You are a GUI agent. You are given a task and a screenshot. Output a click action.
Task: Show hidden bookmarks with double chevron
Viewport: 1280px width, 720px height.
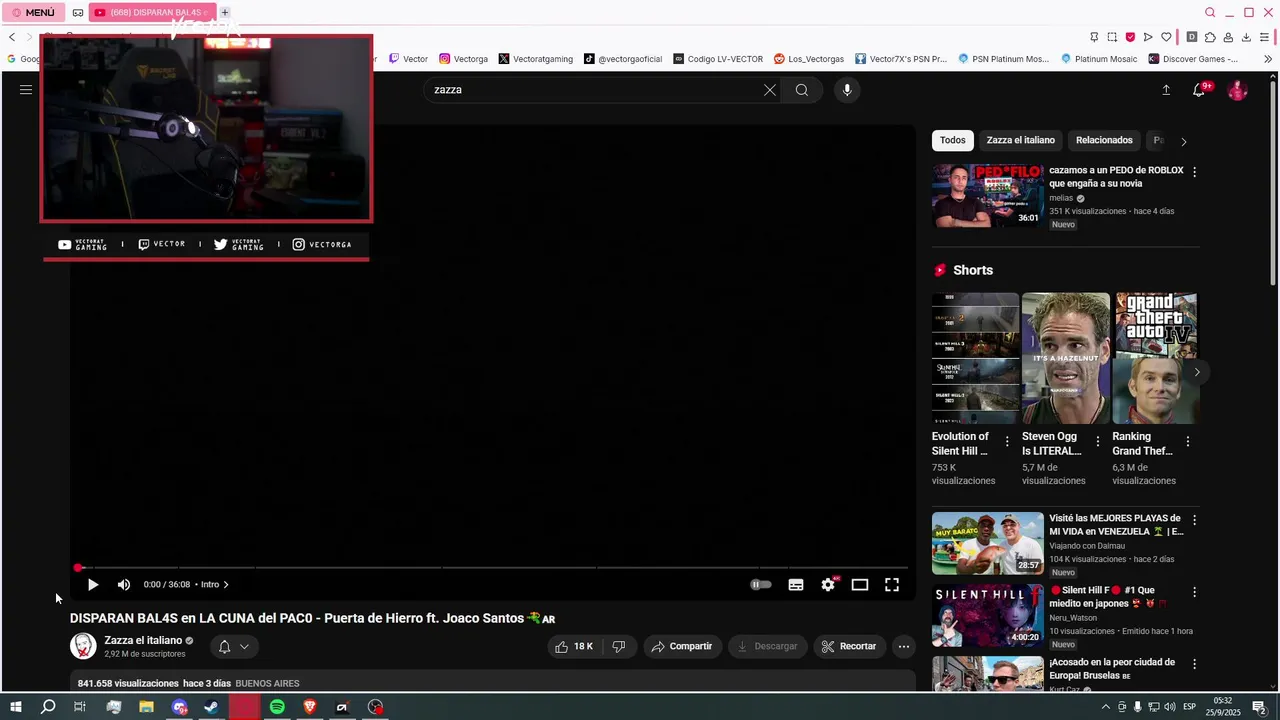click(1268, 59)
